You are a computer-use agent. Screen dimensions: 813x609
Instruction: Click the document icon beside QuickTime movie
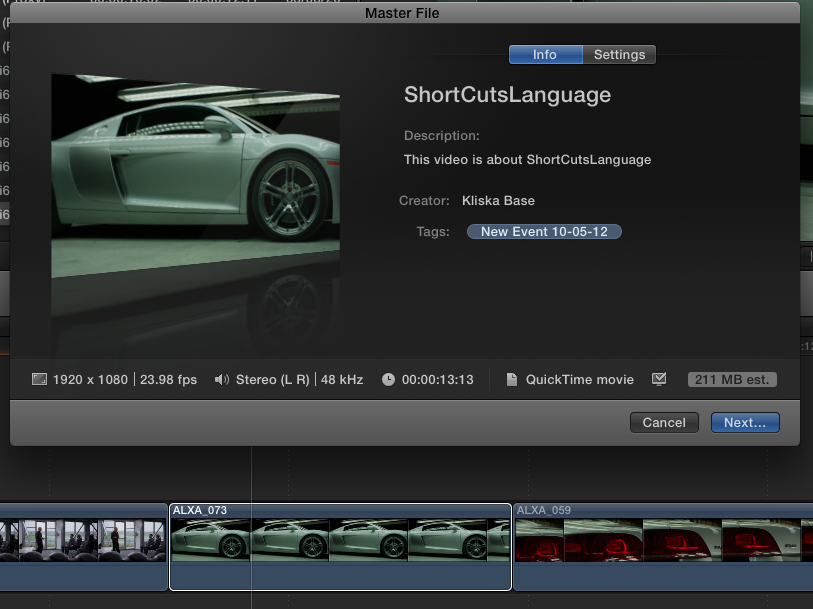[x=511, y=379]
